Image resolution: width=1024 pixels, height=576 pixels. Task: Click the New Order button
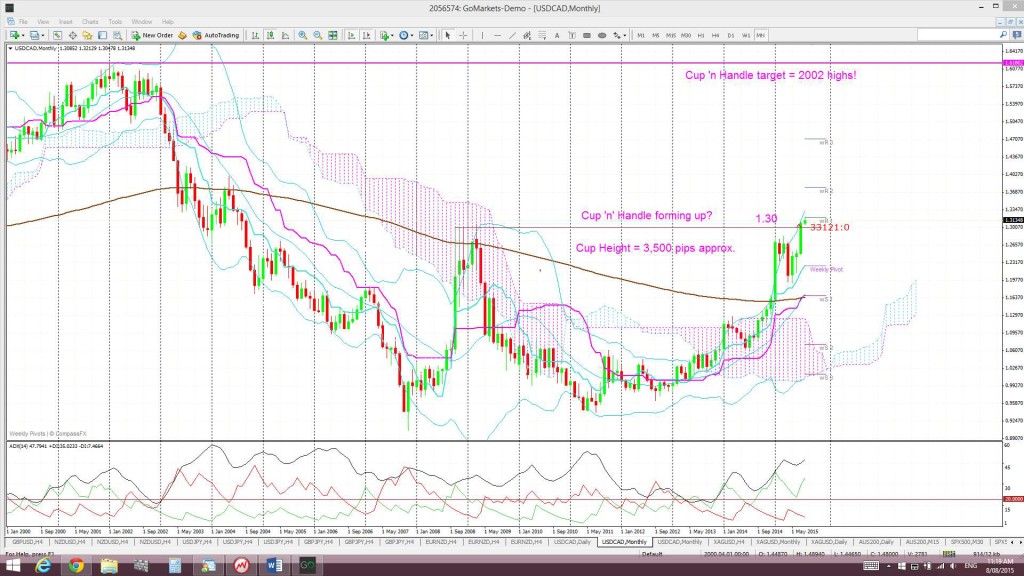[152, 35]
